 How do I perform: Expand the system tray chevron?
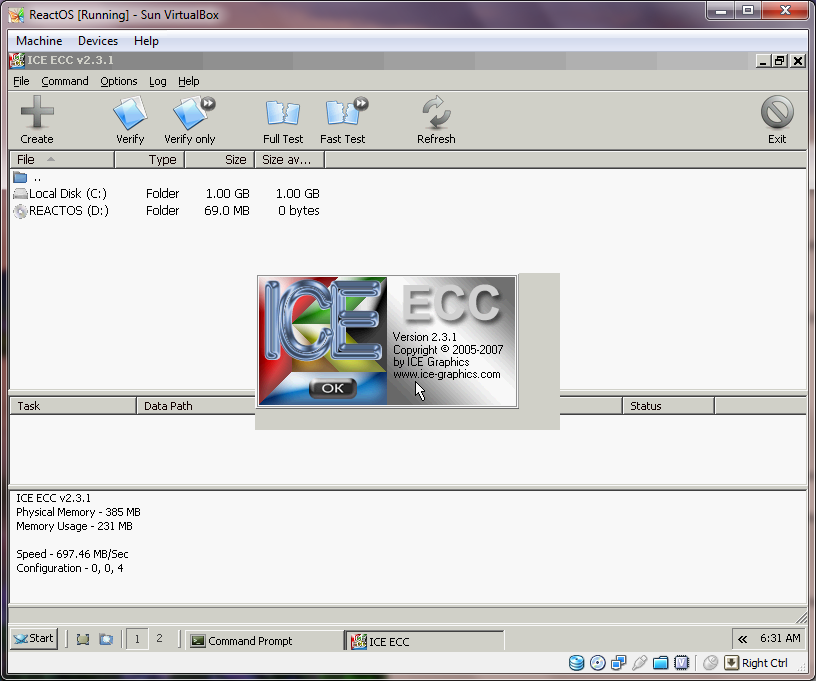[x=742, y=639]
